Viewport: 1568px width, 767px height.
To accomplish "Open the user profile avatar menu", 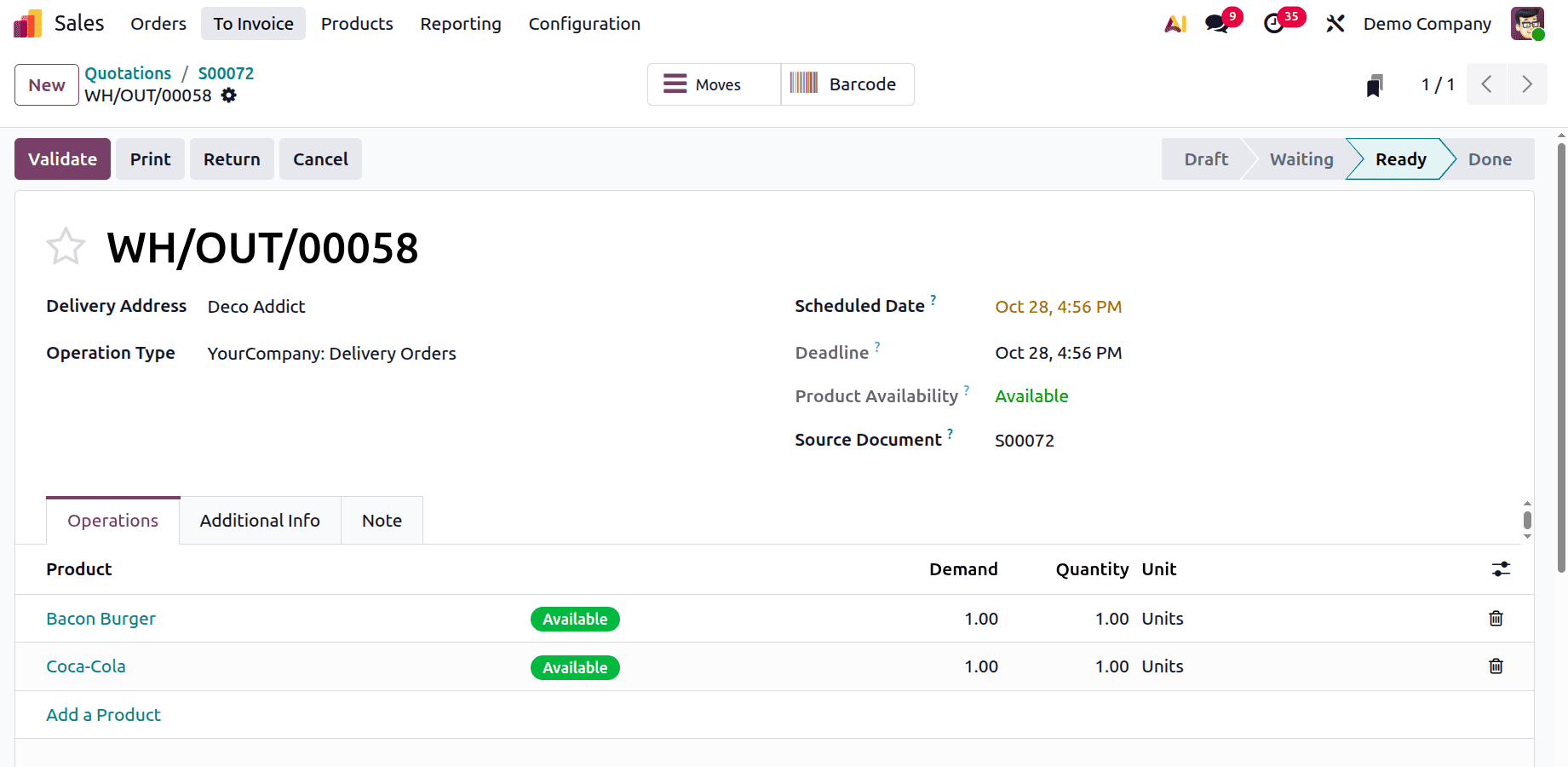I will pos(1527,23).
